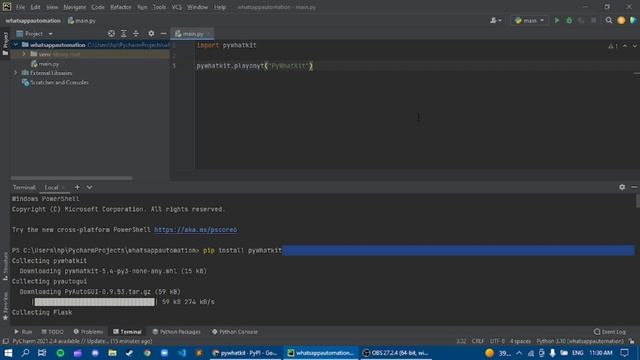The image size is (640, 360).
Task: Open the Project view selector dropdown
Action: point(34,33)
